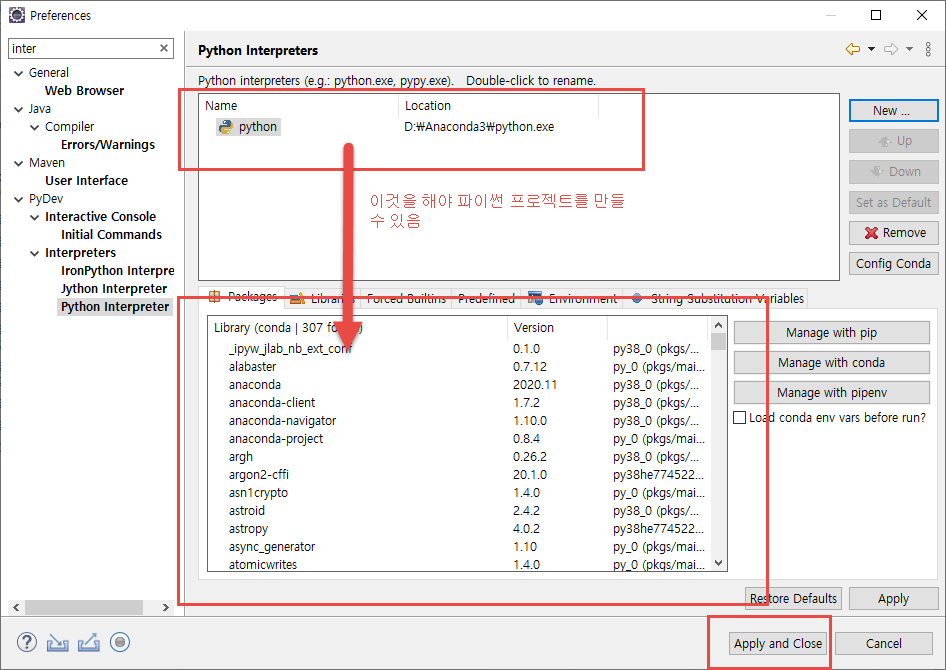Collapse the General tree node
The image size is (946, 670).
point(19,73)
